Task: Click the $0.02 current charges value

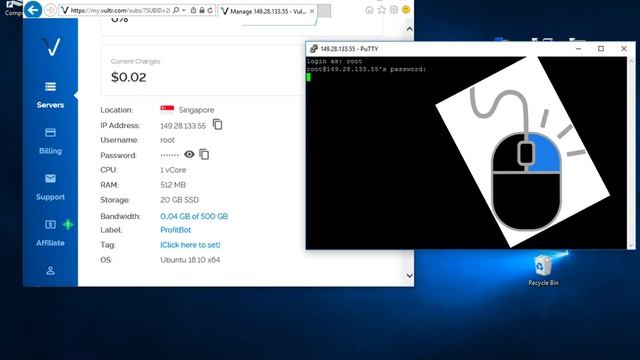Action: 129,77
